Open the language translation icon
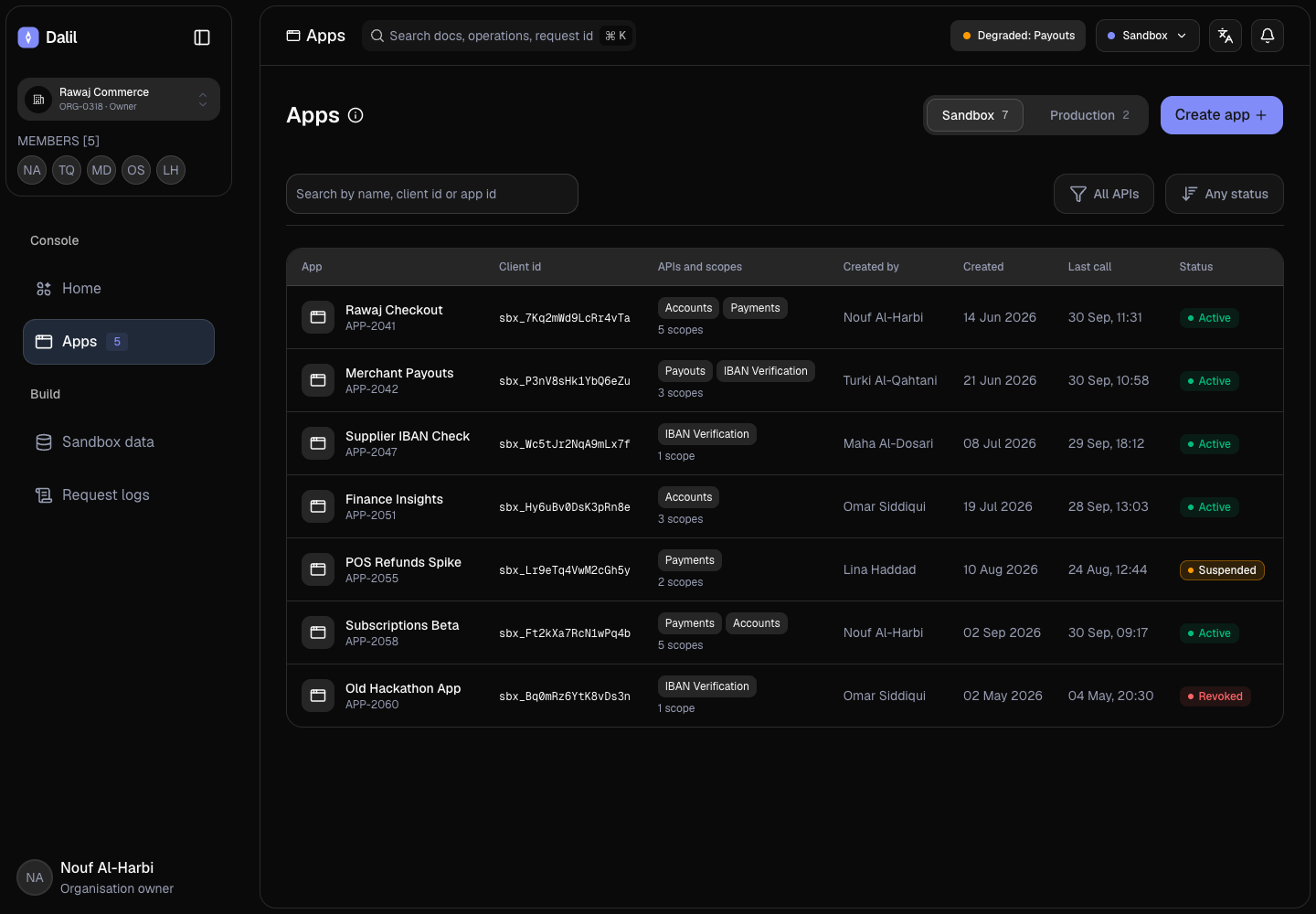The width and height of the screenshot is (1316, 914). (x=1226, y=36)
